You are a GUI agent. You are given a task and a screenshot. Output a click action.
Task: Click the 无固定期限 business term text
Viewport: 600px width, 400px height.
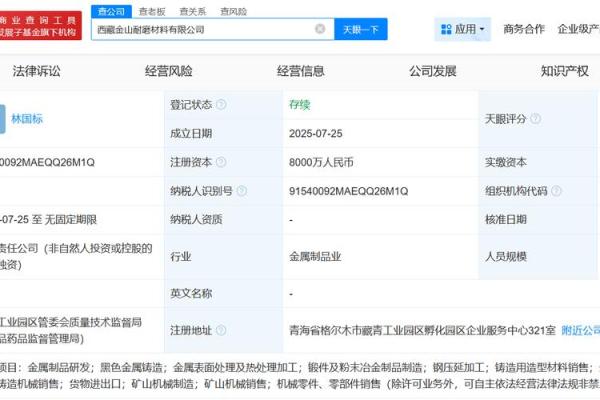pos(70,220)
